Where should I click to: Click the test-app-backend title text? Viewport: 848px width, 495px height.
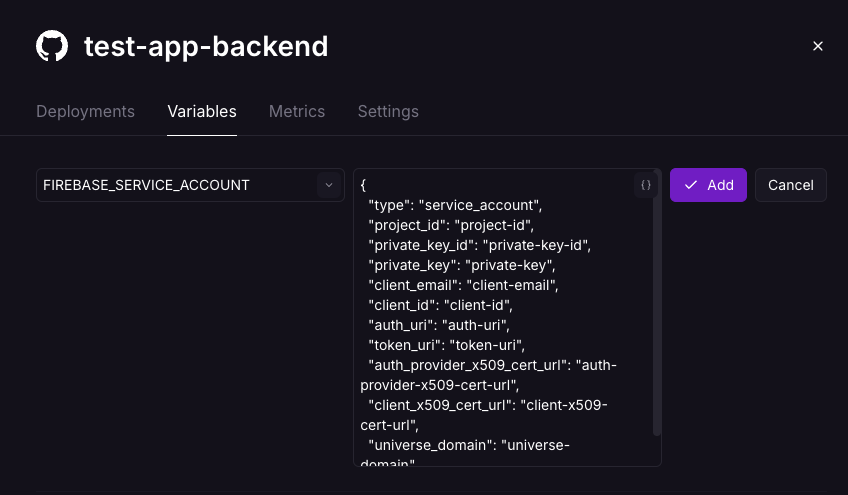(x=206, y=46)
